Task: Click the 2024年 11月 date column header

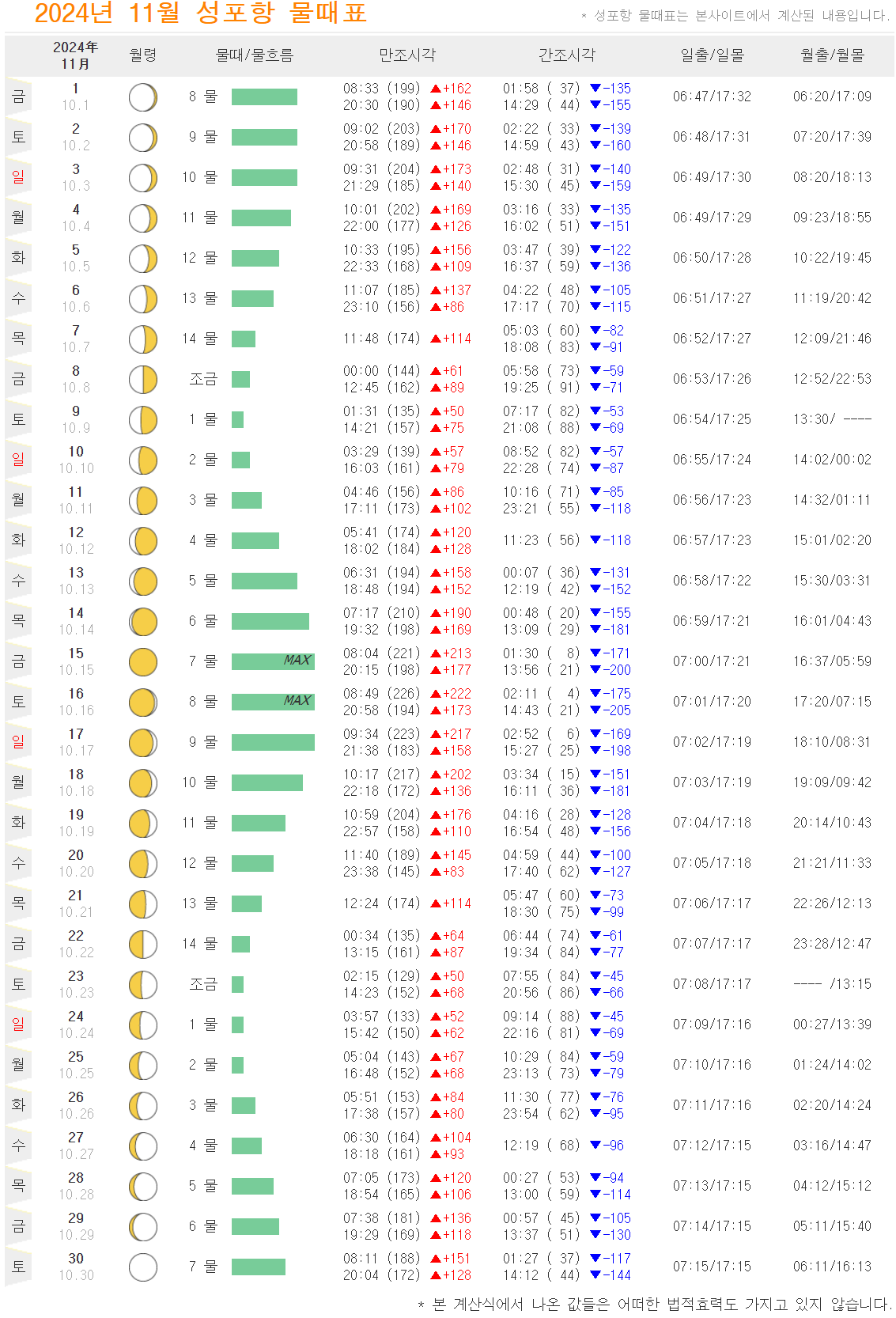Action: pos(75,55)
